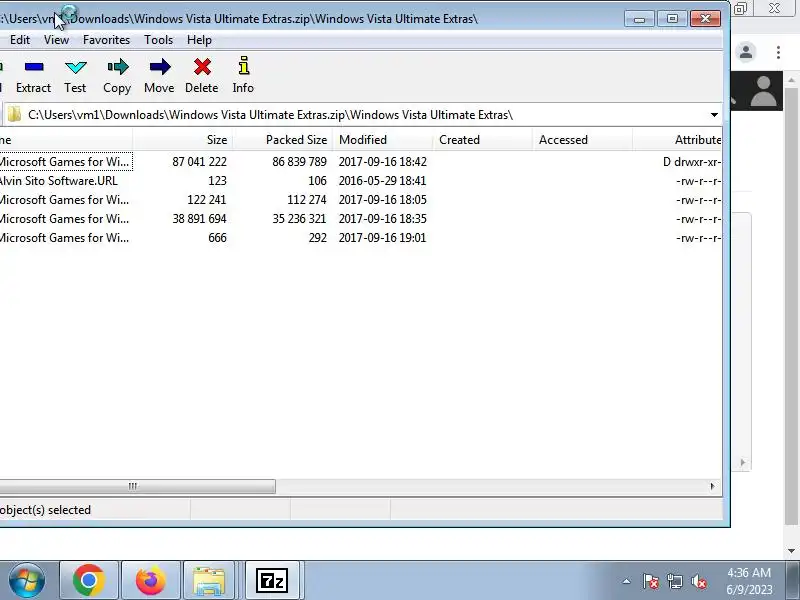Click the browser profile avatar icon
The width and height of the screenshot is (800, 600).
coord(746,52)
